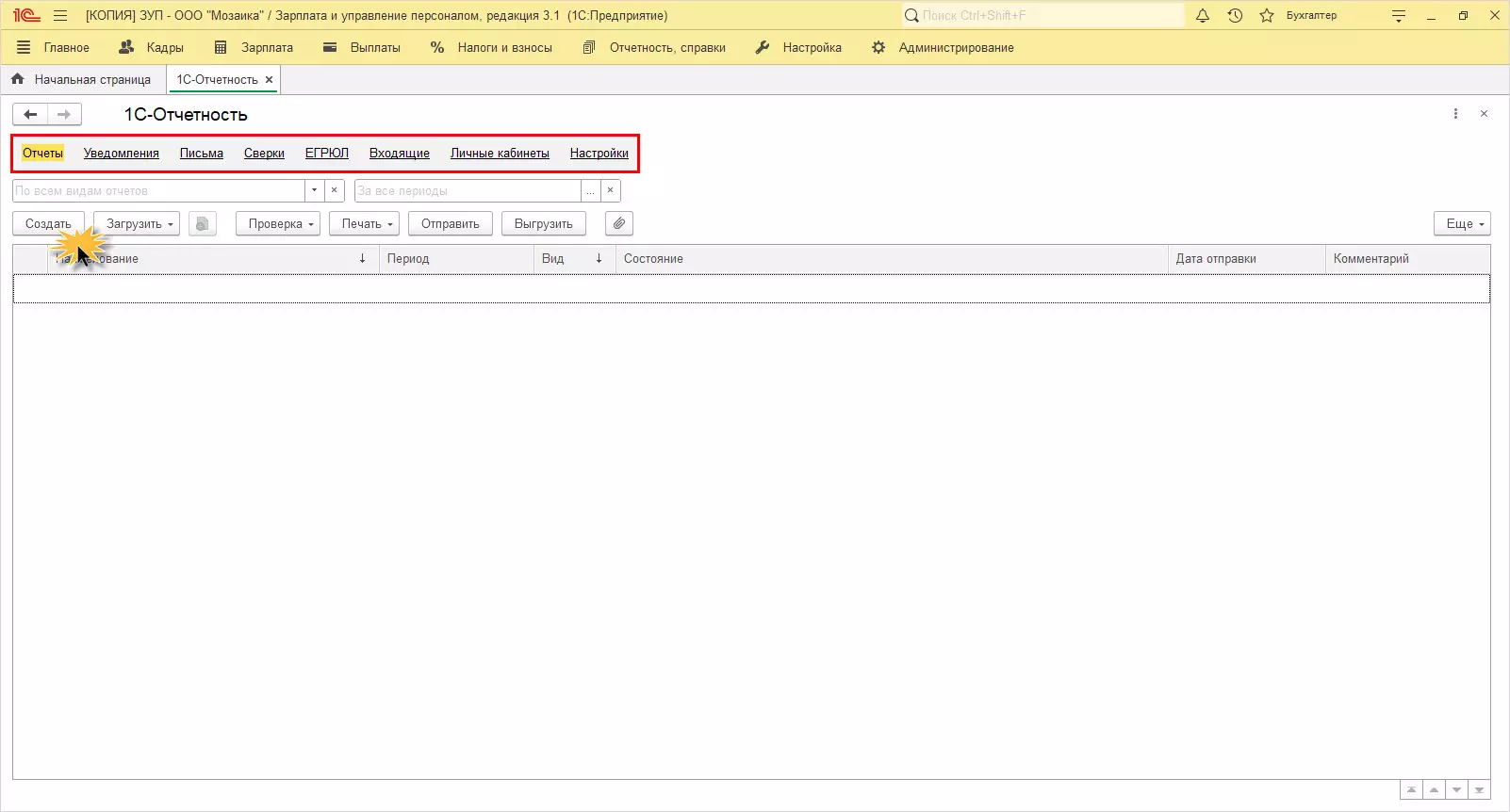Open the Администрирование section
Image resolution: width=1510 pixels, height=812 pixels.
(943, 48)
